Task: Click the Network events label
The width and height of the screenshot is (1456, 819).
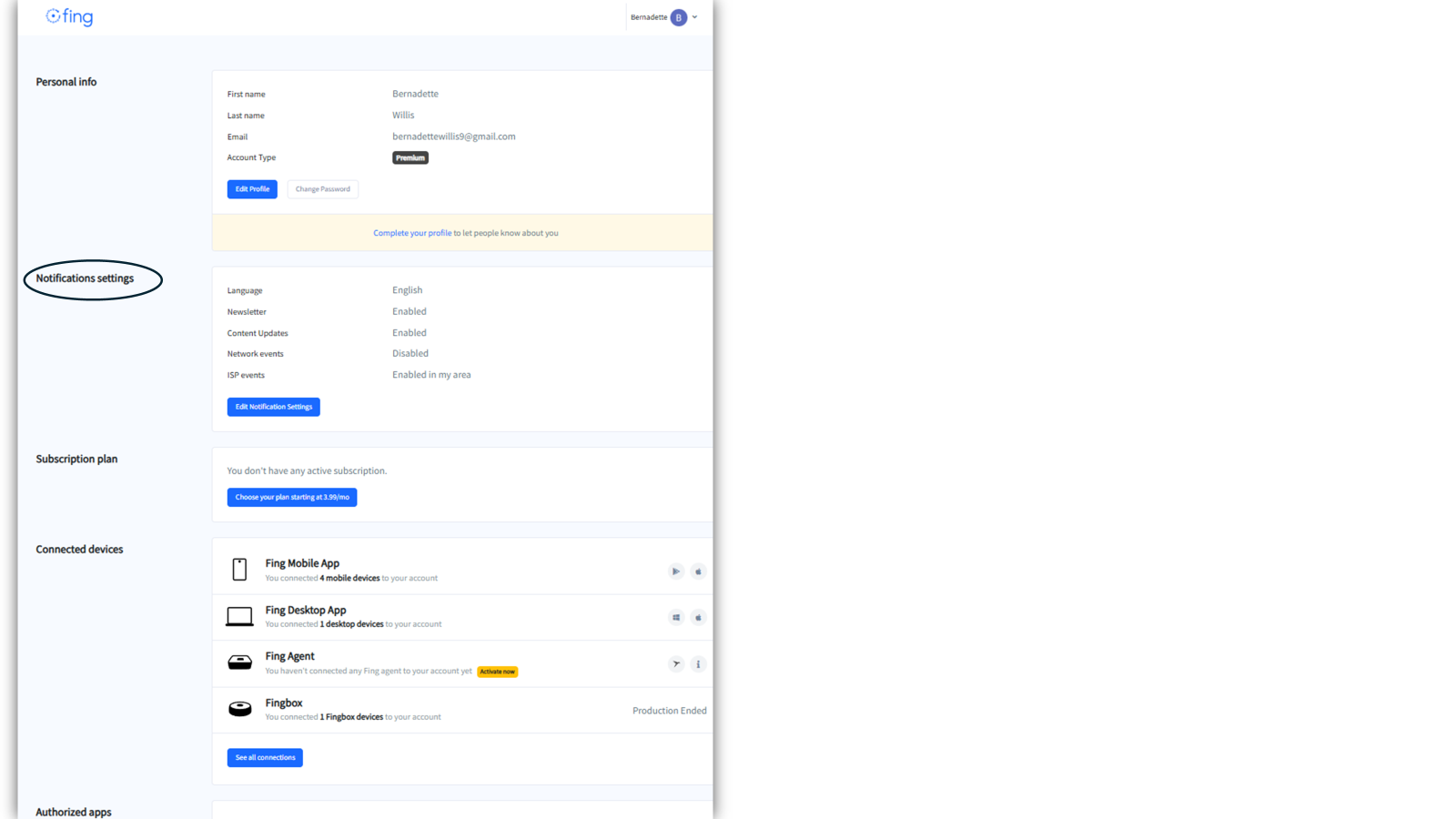Action: coord(255,354)
